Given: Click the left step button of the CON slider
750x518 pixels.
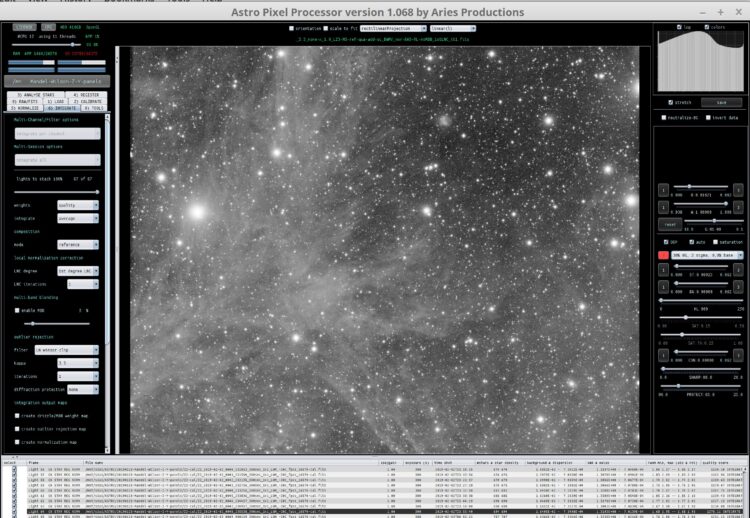Looking at the screenshot, I should (663, 355).
